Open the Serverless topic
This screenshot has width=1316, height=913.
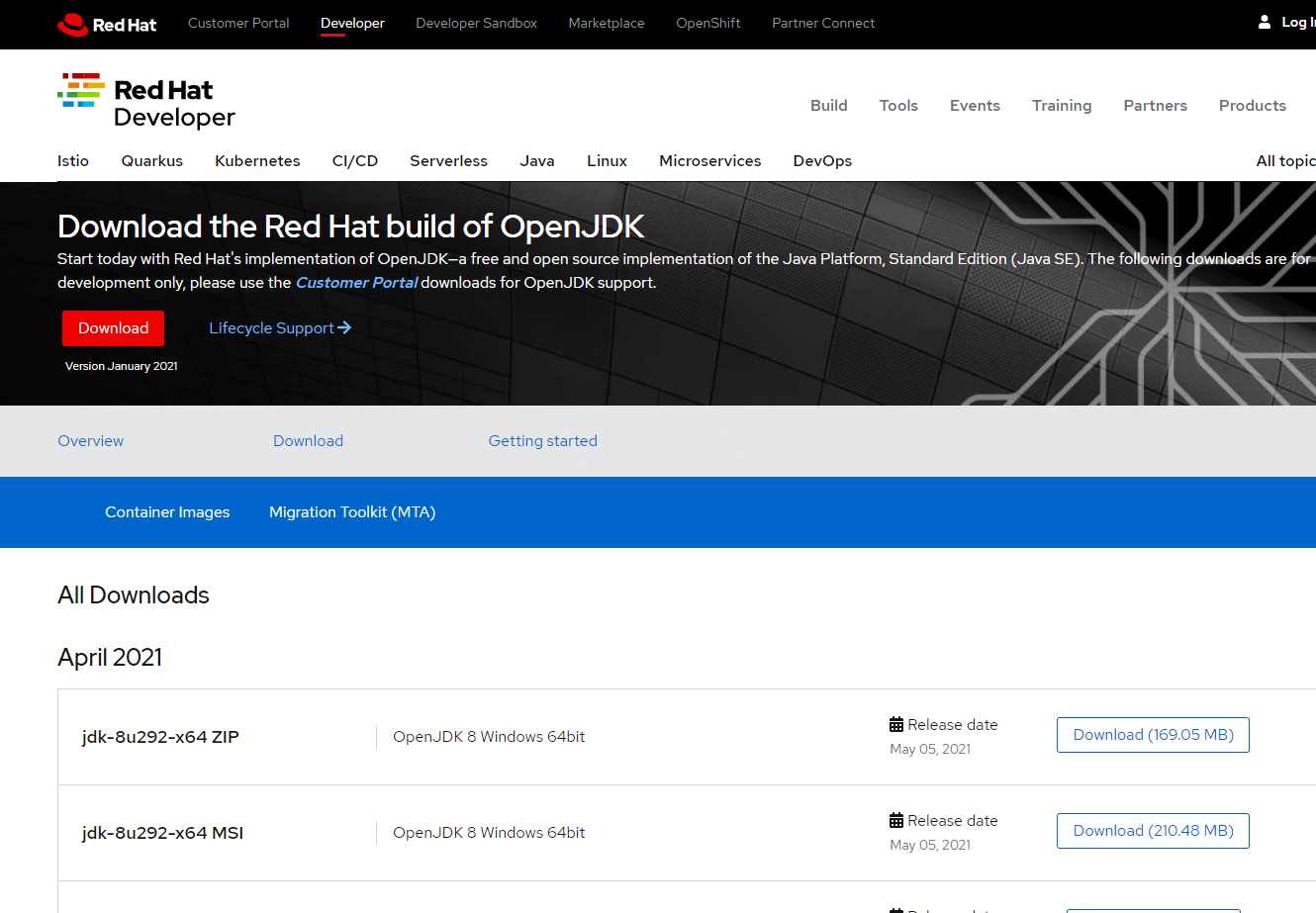pyautogui.click(x=448, y=161)
